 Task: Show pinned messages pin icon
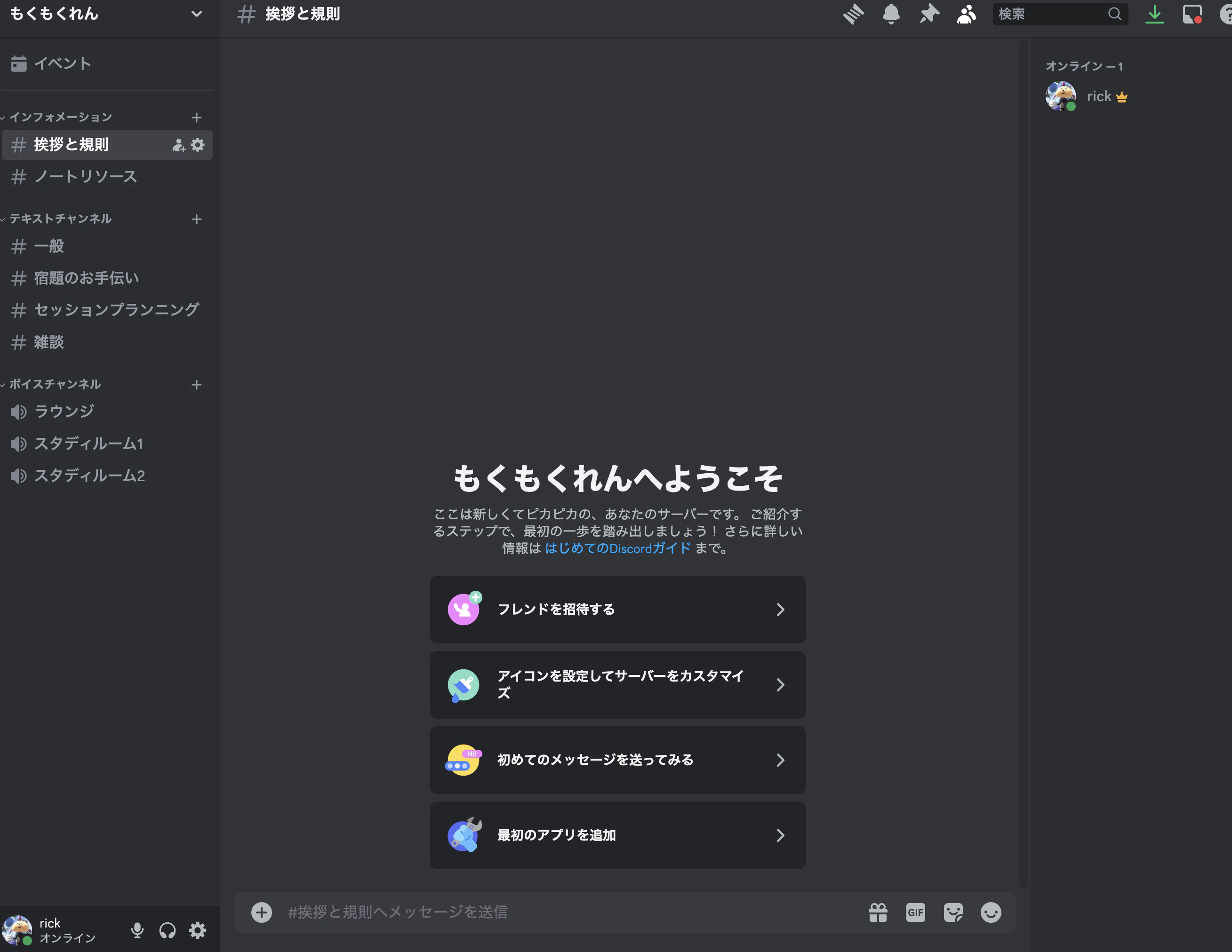929,14
